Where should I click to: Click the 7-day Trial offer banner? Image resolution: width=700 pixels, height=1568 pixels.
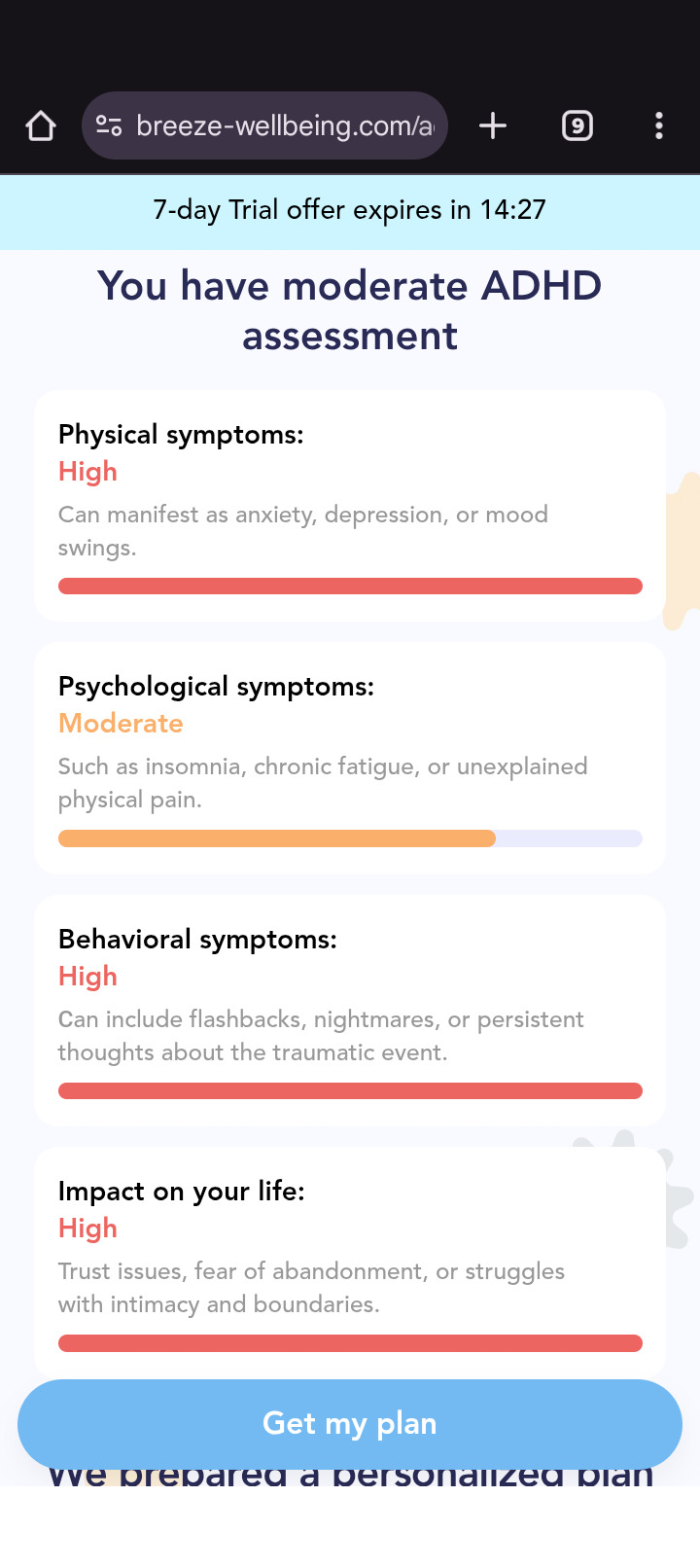[350, 210]
